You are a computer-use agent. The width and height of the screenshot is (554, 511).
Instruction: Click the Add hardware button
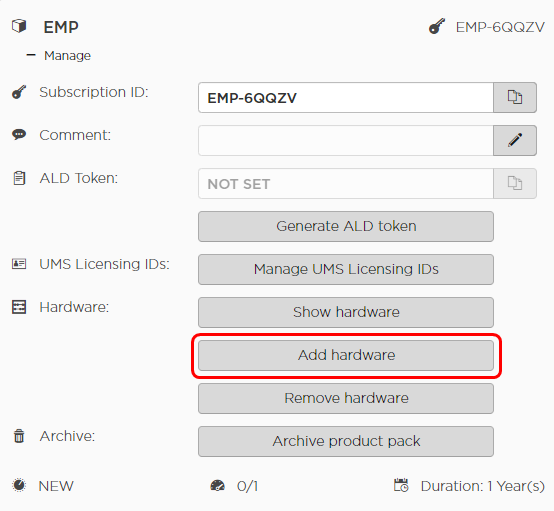tap(346, 356)
